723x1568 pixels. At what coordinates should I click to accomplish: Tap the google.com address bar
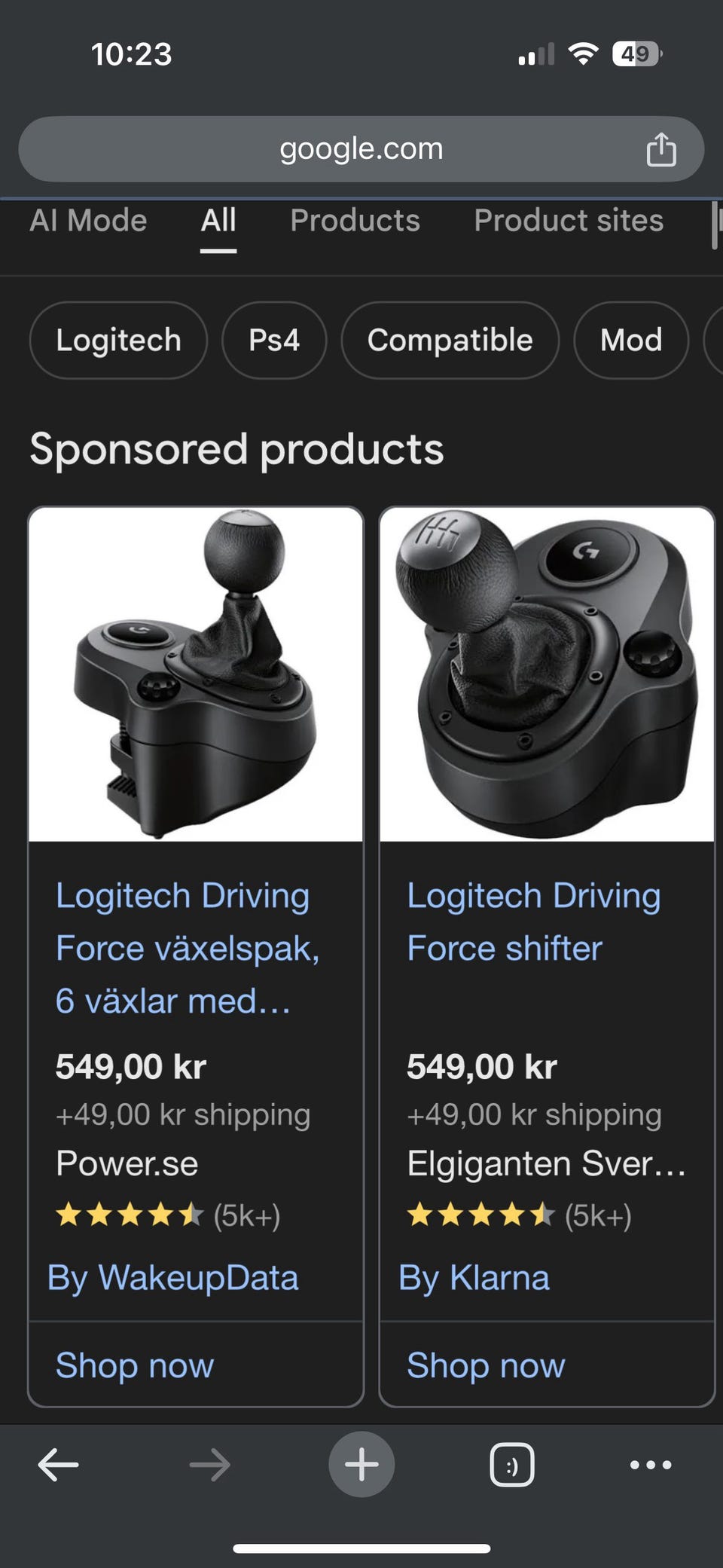click(361, 148)
